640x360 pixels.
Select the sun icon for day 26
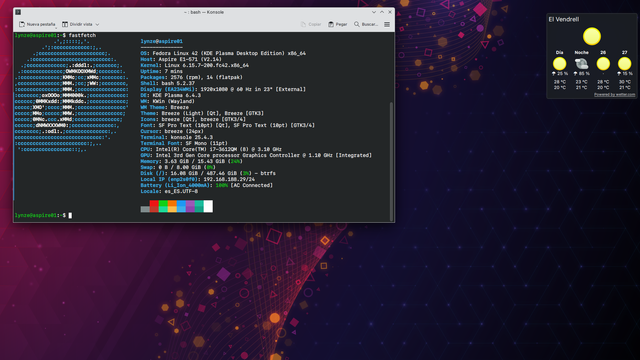point(603,64)
